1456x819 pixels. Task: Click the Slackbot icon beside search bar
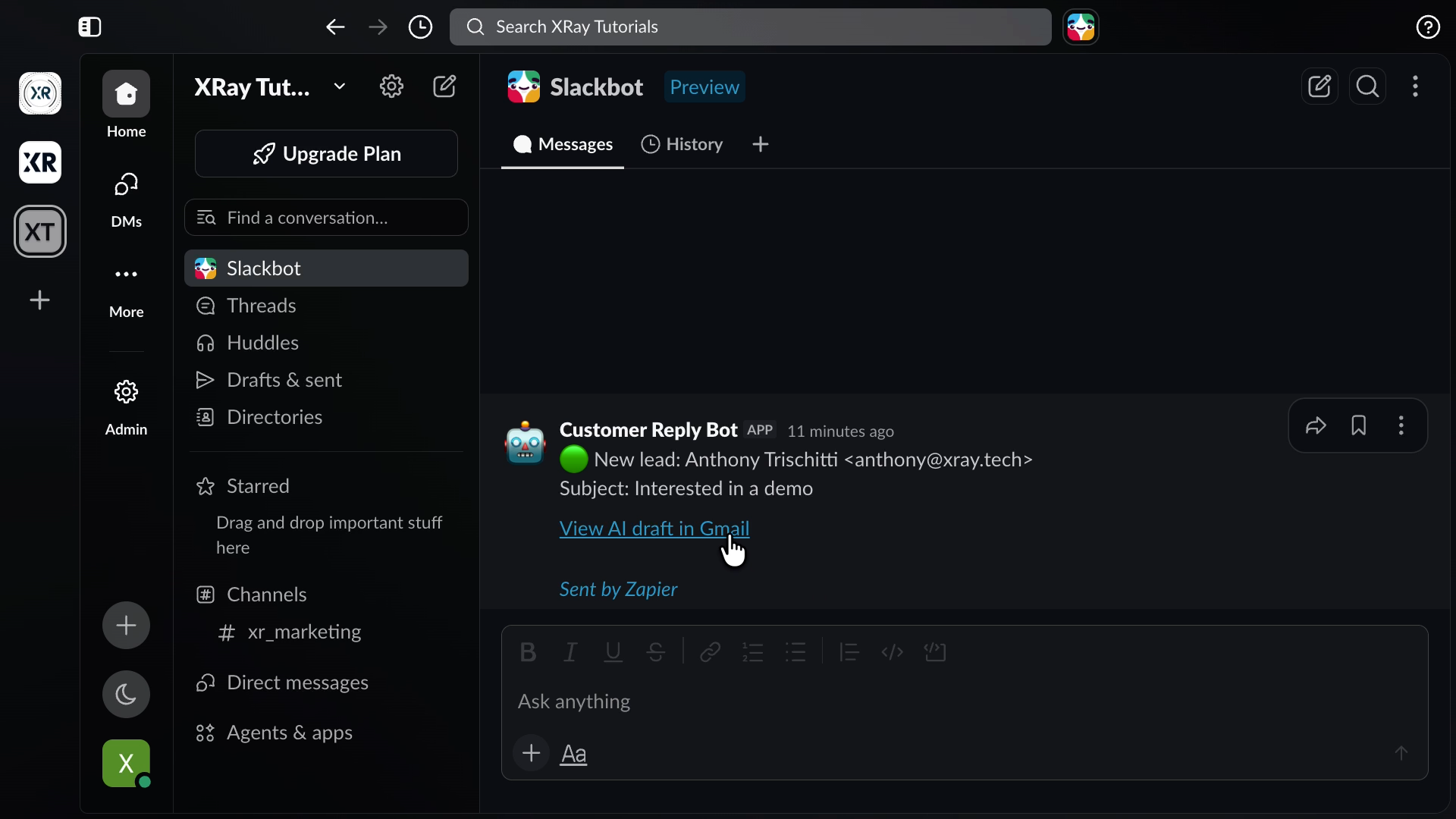pyautogui.click(x=1081, y=27)
